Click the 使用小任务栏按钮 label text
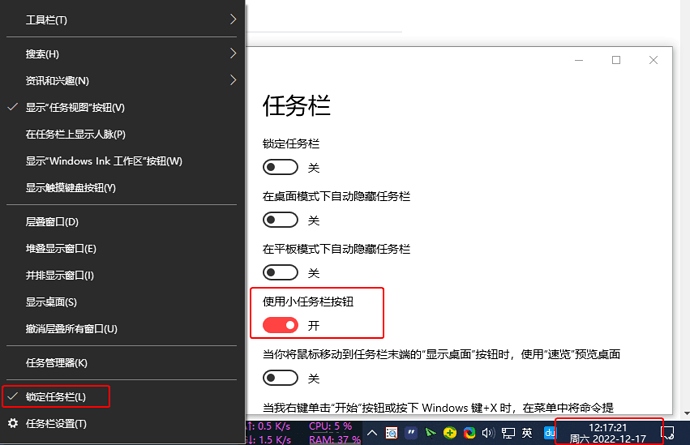Screen dimensions: 690x445 (308, 302)
